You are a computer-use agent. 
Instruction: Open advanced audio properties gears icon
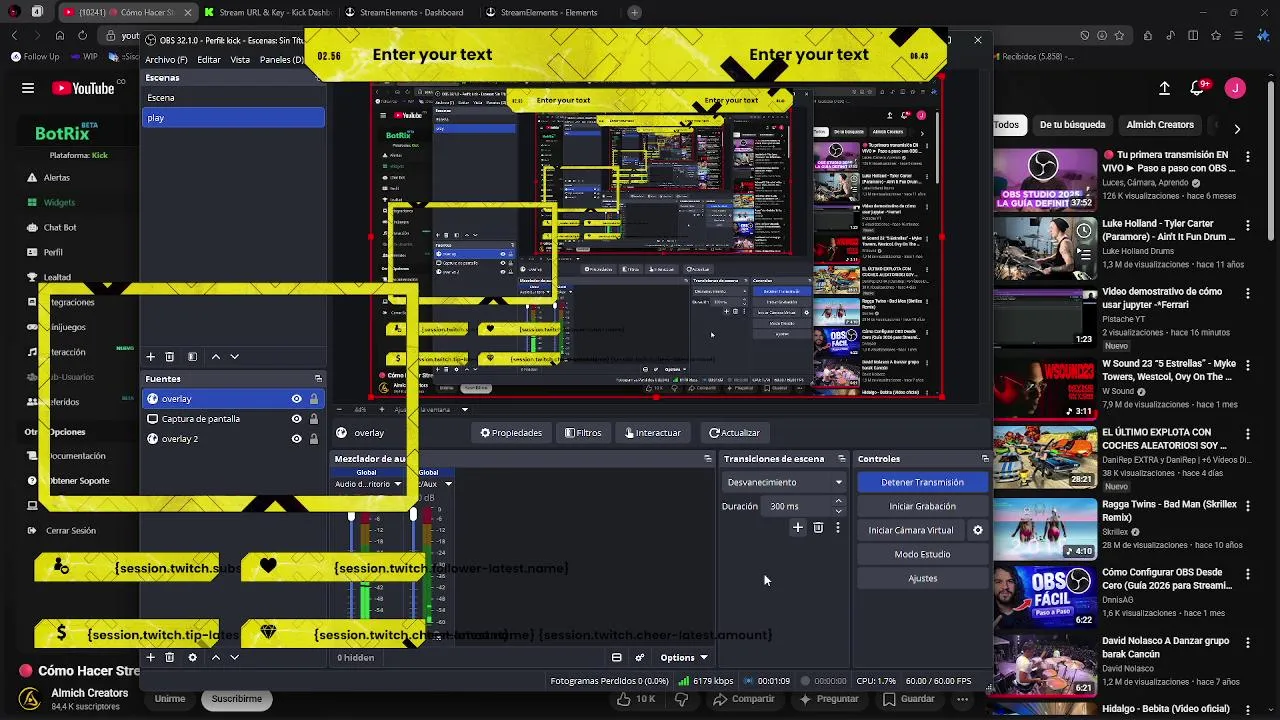[x=640, y=657]
